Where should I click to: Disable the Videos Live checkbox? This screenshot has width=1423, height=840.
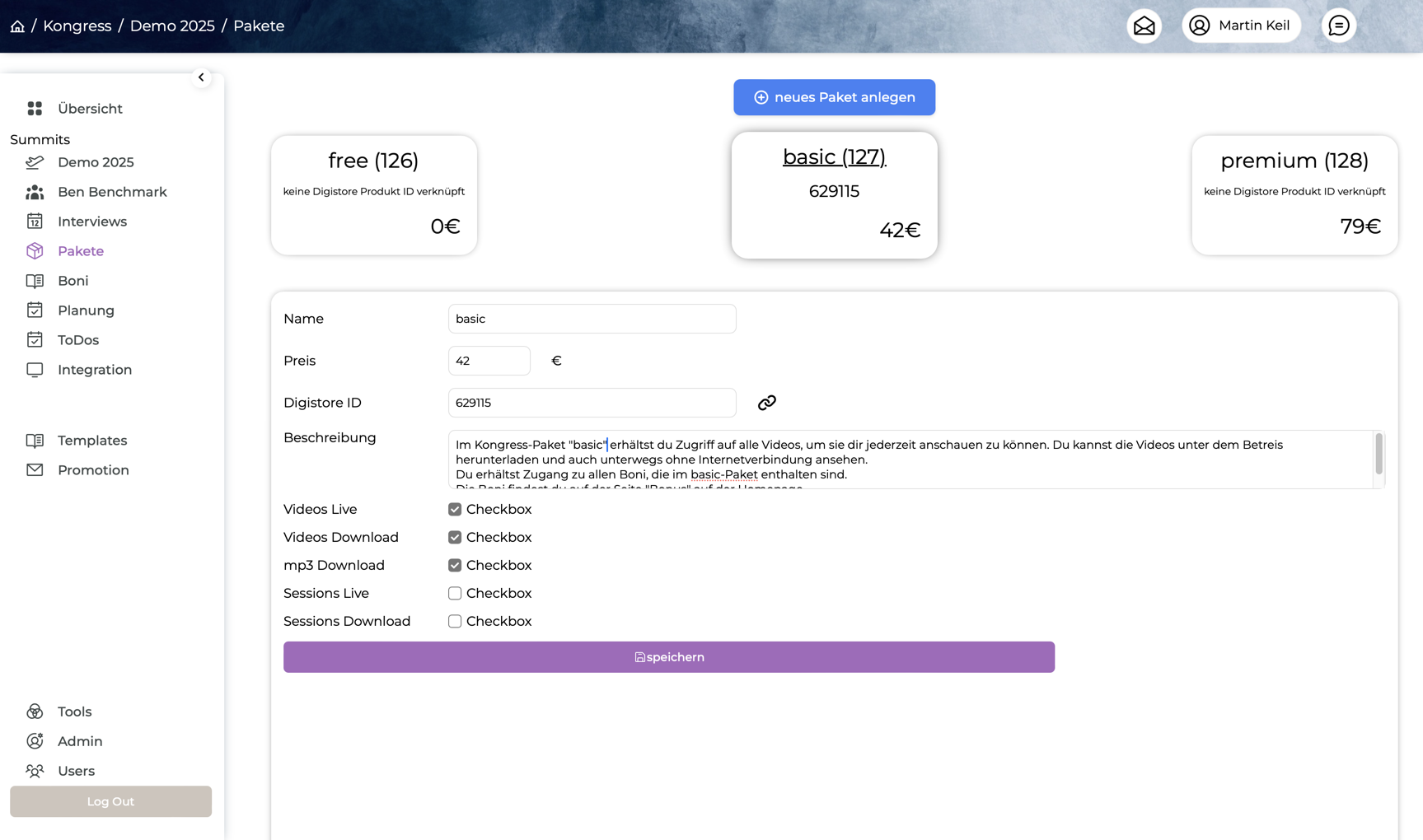coord(455,510)
